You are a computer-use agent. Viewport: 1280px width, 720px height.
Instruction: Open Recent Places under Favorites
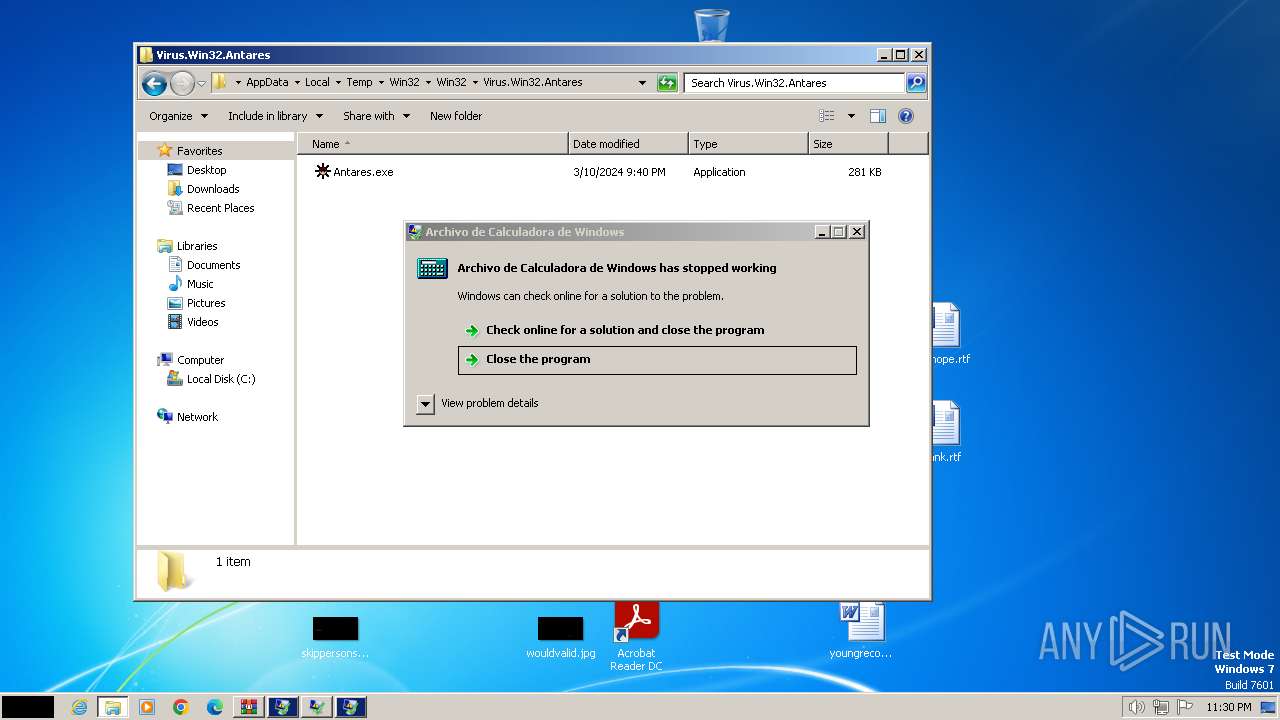pos(220,208)
